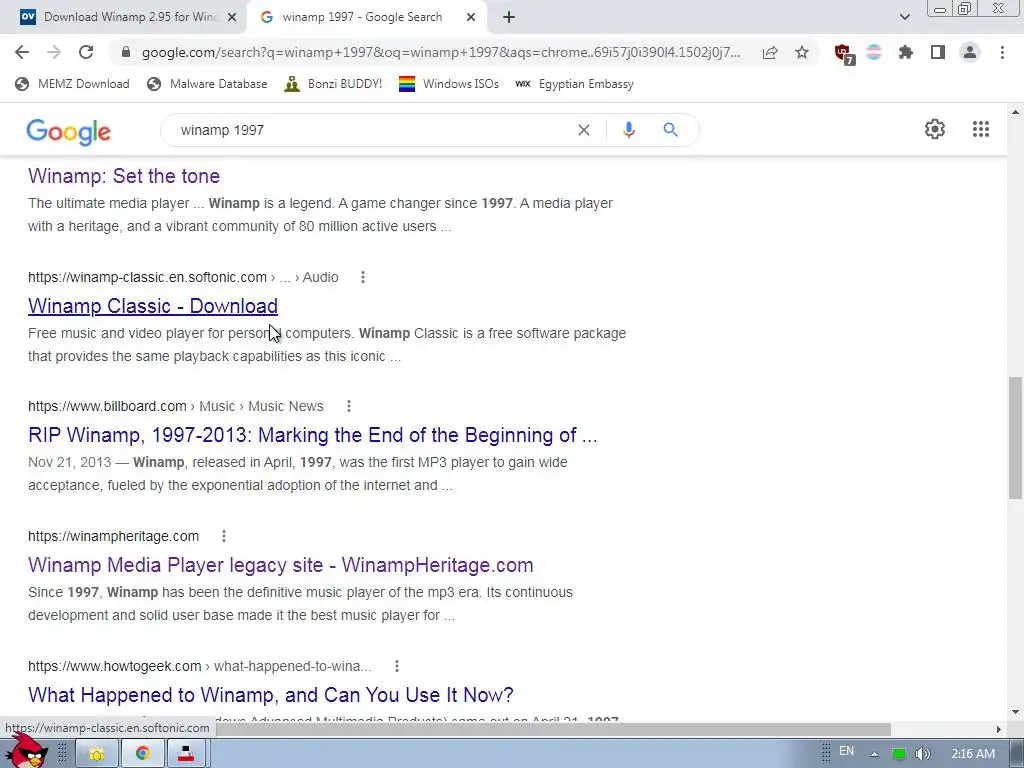Click the forward navigation arrow
Screen dimensions: 1024x768
point(54,52)
